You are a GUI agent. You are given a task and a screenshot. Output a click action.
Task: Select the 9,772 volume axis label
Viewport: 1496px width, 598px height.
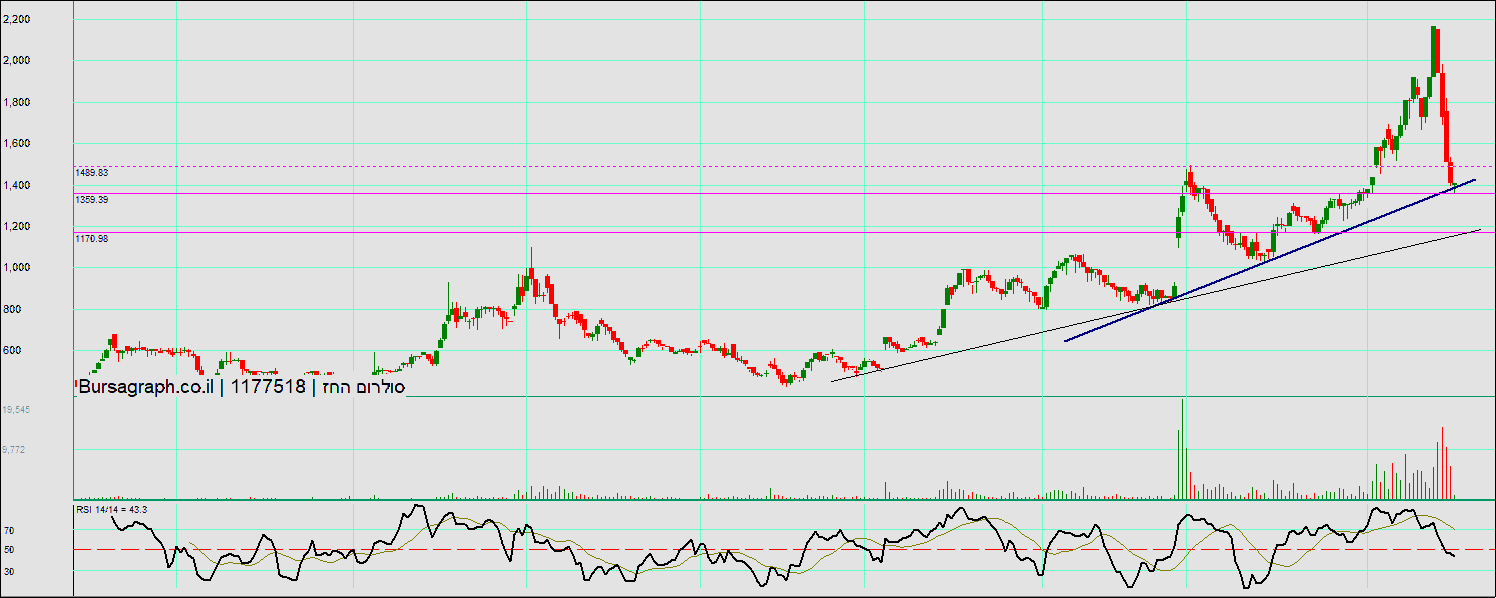click(x=14, y=450)
